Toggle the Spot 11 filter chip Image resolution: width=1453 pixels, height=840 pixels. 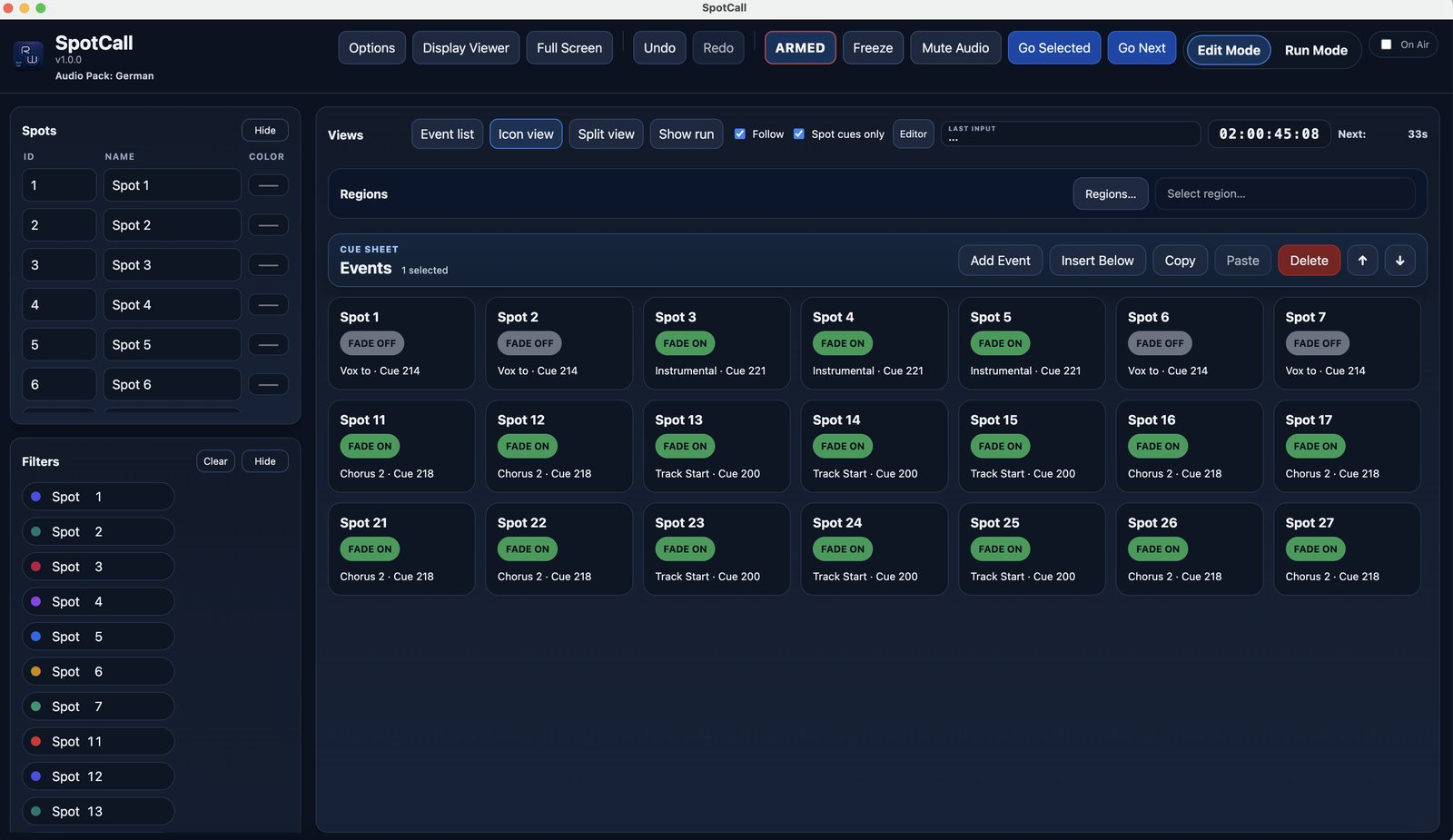98,741
